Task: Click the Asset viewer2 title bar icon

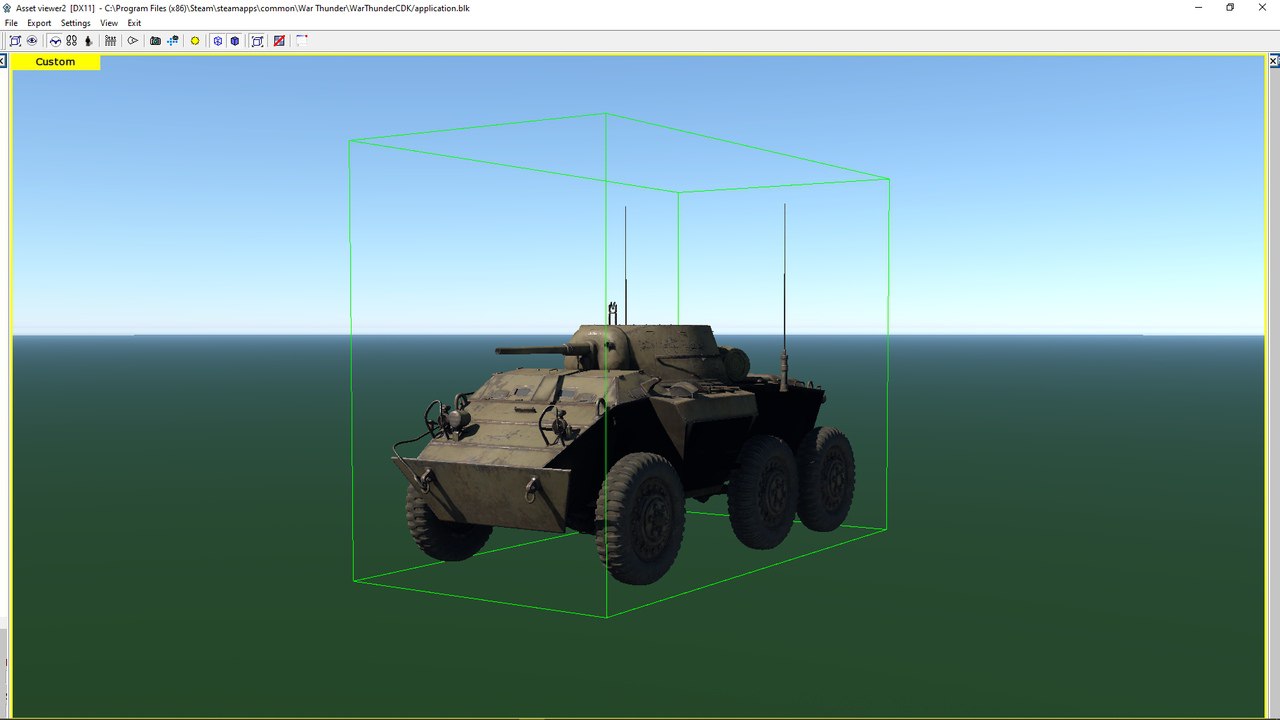Action: coord(8,7)
